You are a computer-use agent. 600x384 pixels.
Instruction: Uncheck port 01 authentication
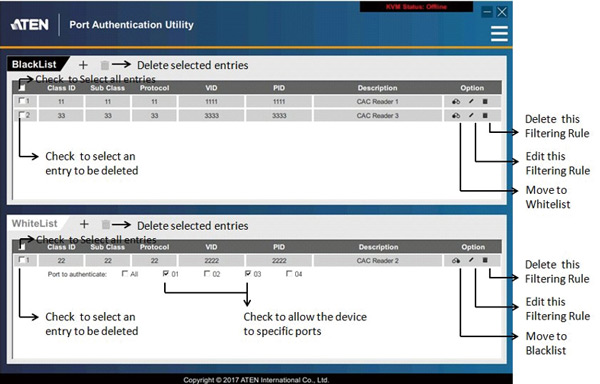(x=166, y=273)
